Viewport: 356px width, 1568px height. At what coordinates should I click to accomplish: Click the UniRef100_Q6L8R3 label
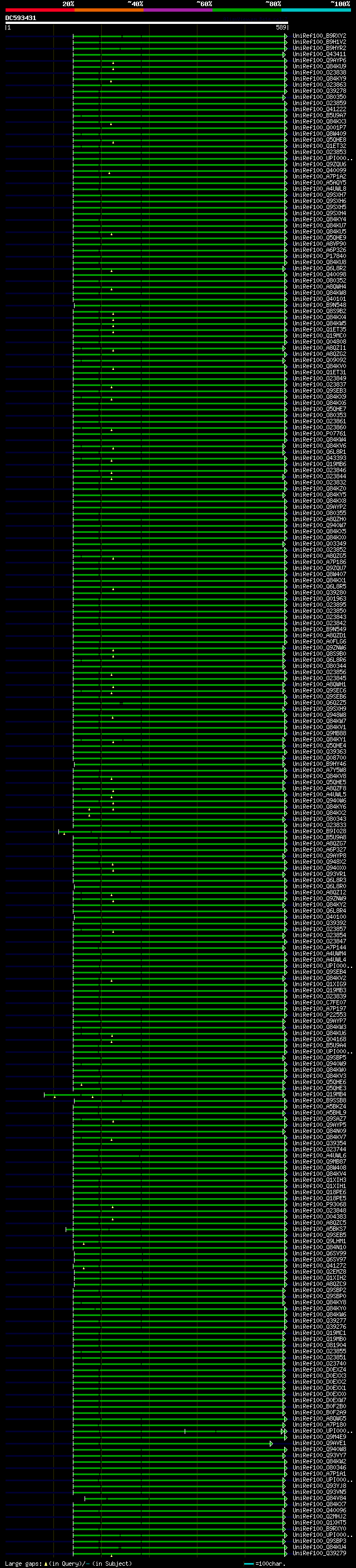pyautogui.click(x=319, y=879)
